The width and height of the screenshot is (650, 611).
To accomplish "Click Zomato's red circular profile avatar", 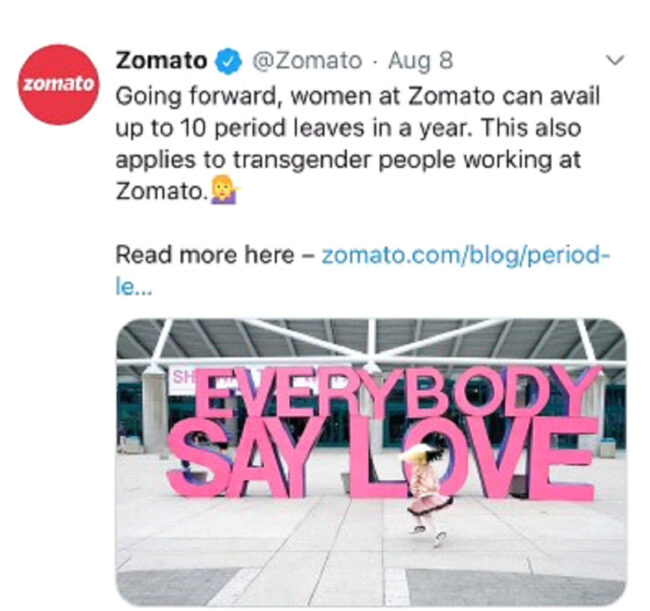I will pos(58,85).
